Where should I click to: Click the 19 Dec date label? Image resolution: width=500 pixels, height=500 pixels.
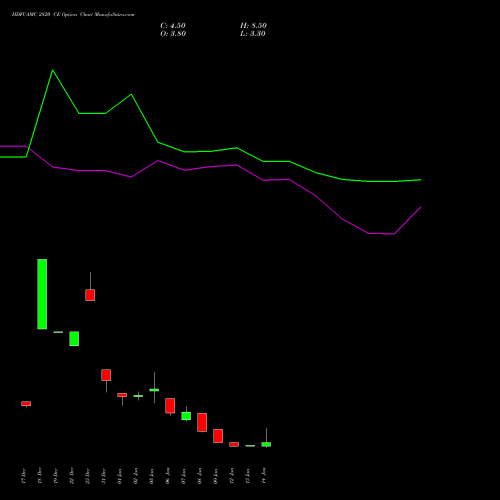[x=55, y=476]
